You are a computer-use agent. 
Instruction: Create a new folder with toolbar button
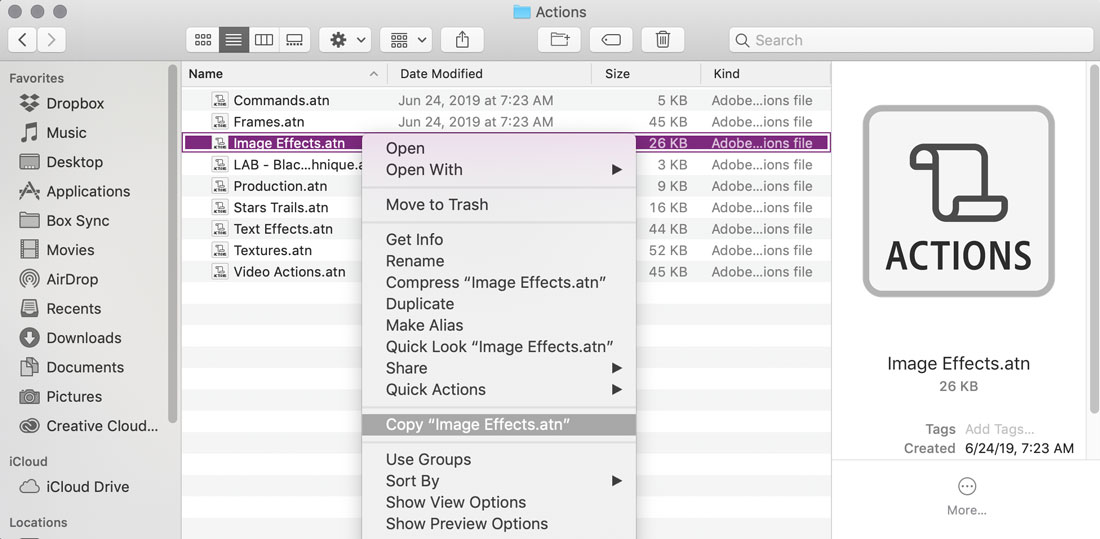(x=559, y=40)
